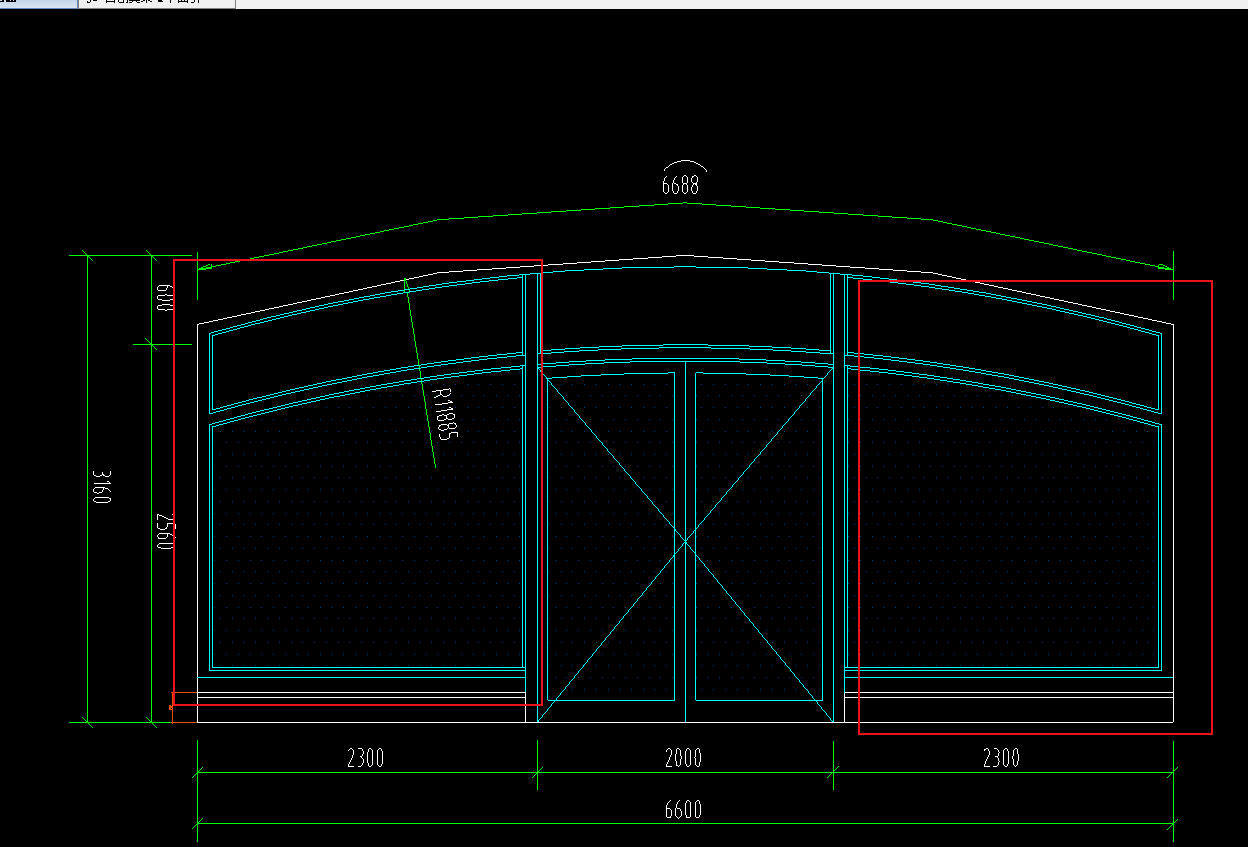Select the 600 vertical dimension text
The image size is (1248, 847).
(165, 298)
